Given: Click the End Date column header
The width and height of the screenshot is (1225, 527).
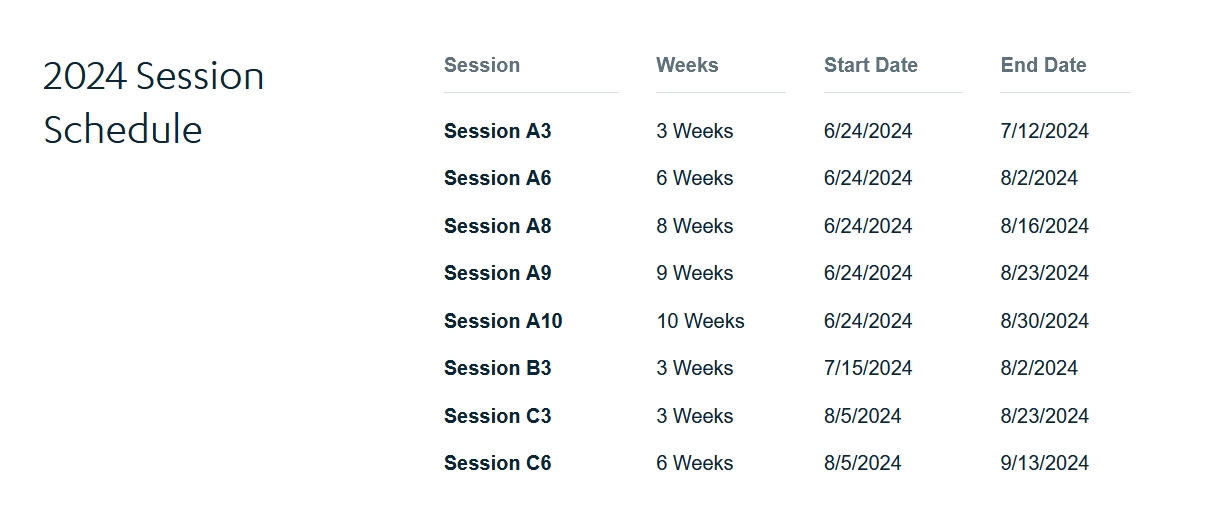Looking at the screenshot, I should (x=1043, y=65).
